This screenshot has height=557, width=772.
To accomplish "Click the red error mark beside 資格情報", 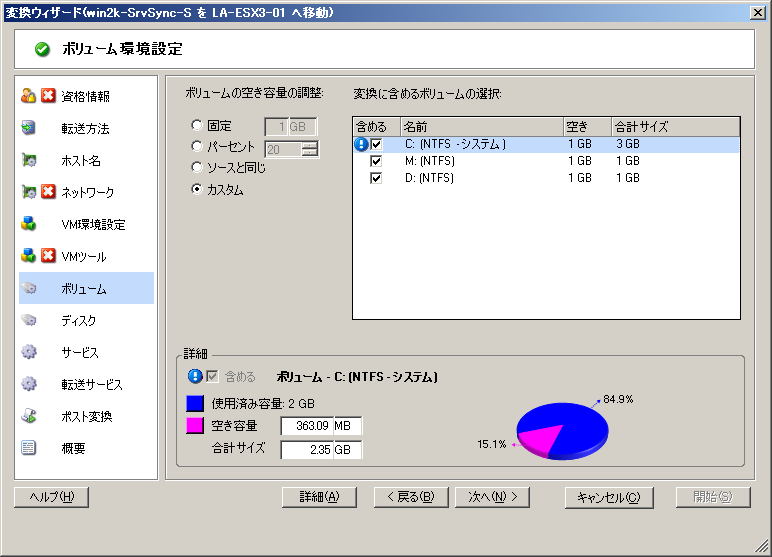I will click(48, 96).
